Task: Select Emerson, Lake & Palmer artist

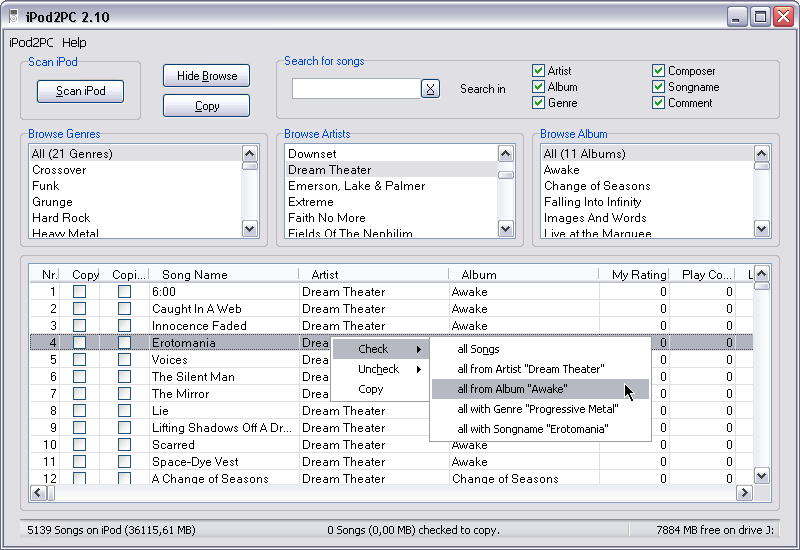Action: pos(356,186)
